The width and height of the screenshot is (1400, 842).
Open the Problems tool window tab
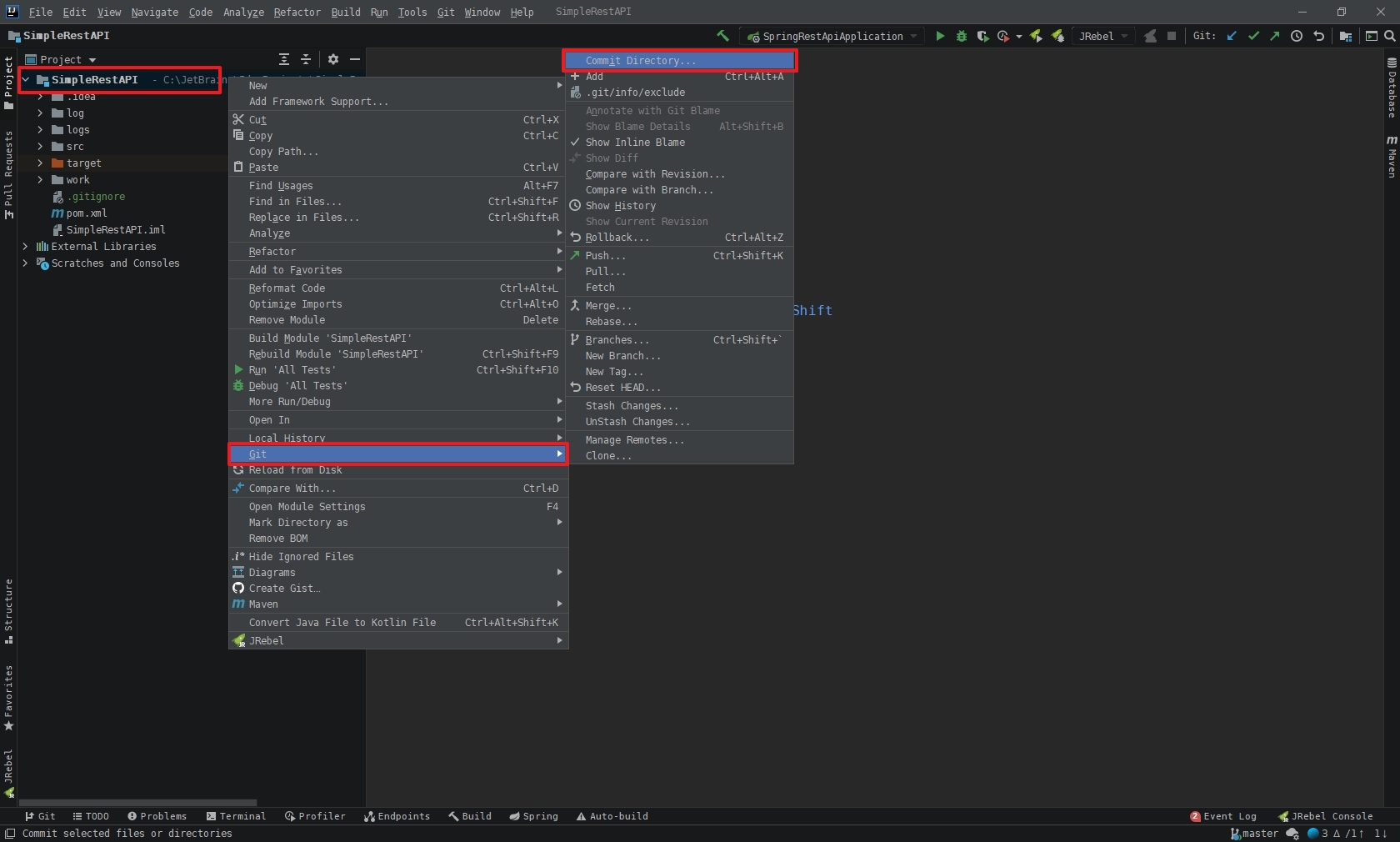(x=157, y=816)
